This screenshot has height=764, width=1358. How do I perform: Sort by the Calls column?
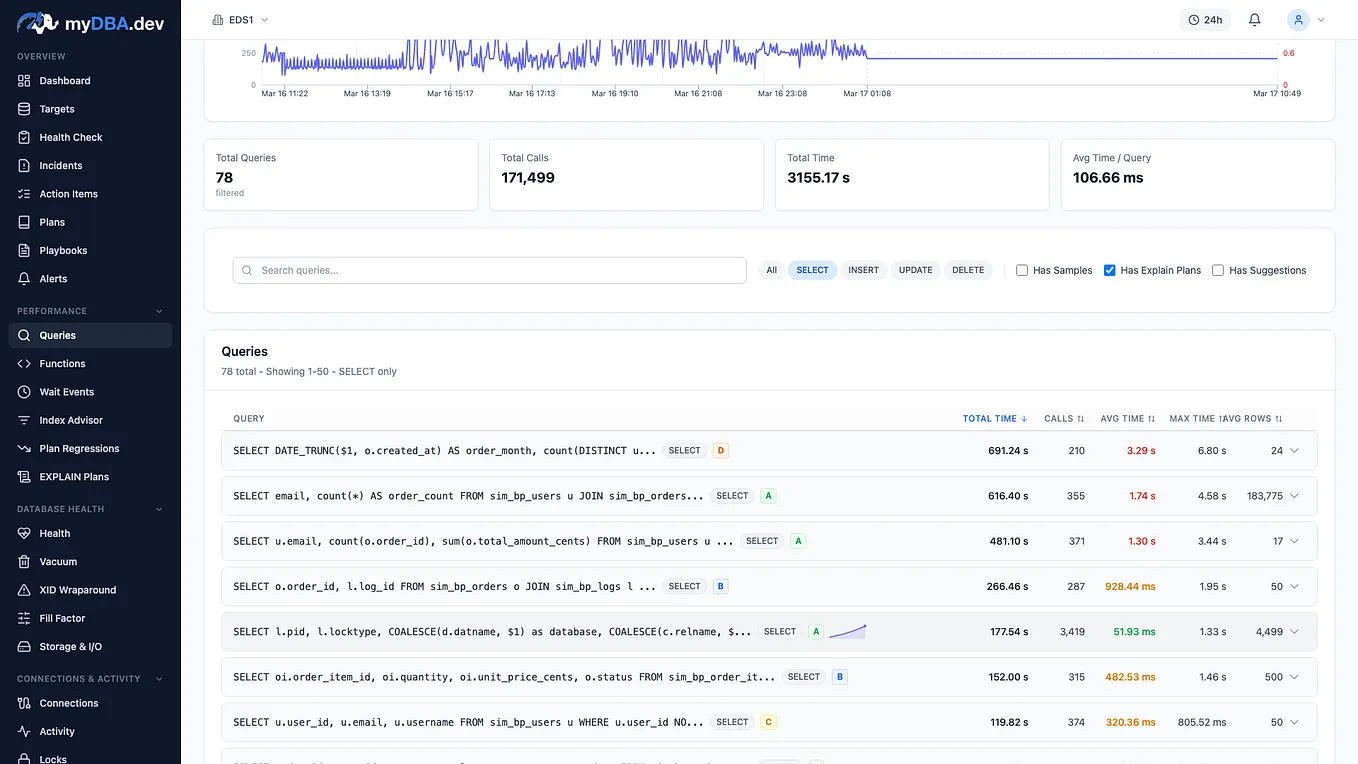point(1064,419)
